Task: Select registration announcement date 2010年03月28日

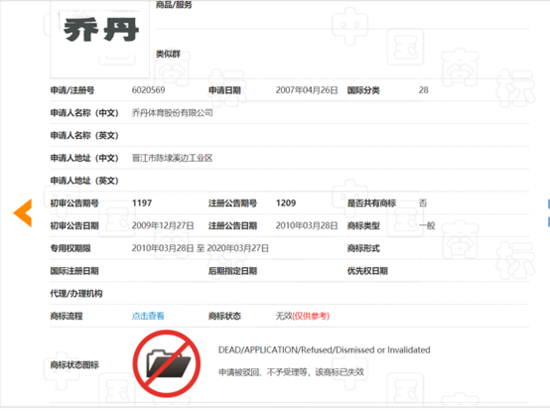Action: point(307,225)
